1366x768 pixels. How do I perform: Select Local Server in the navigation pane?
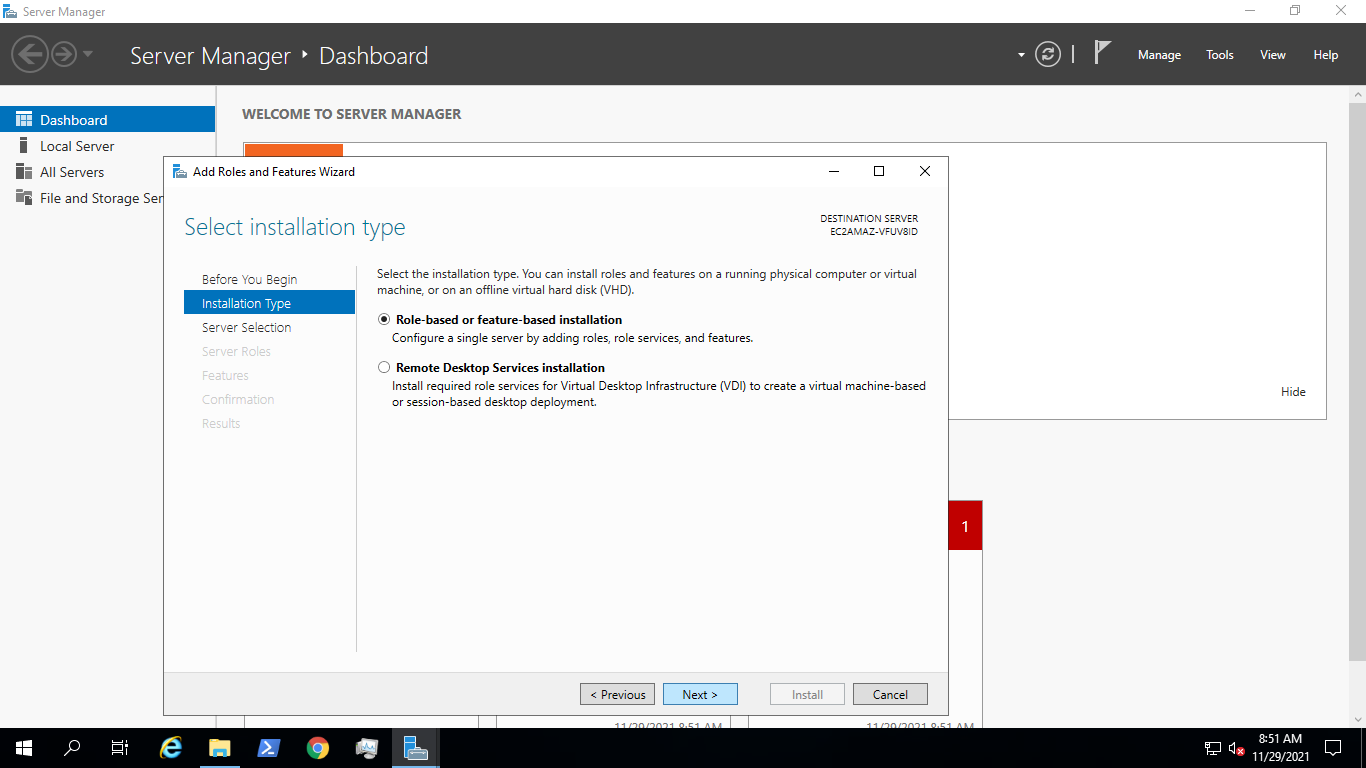point(78,145)
